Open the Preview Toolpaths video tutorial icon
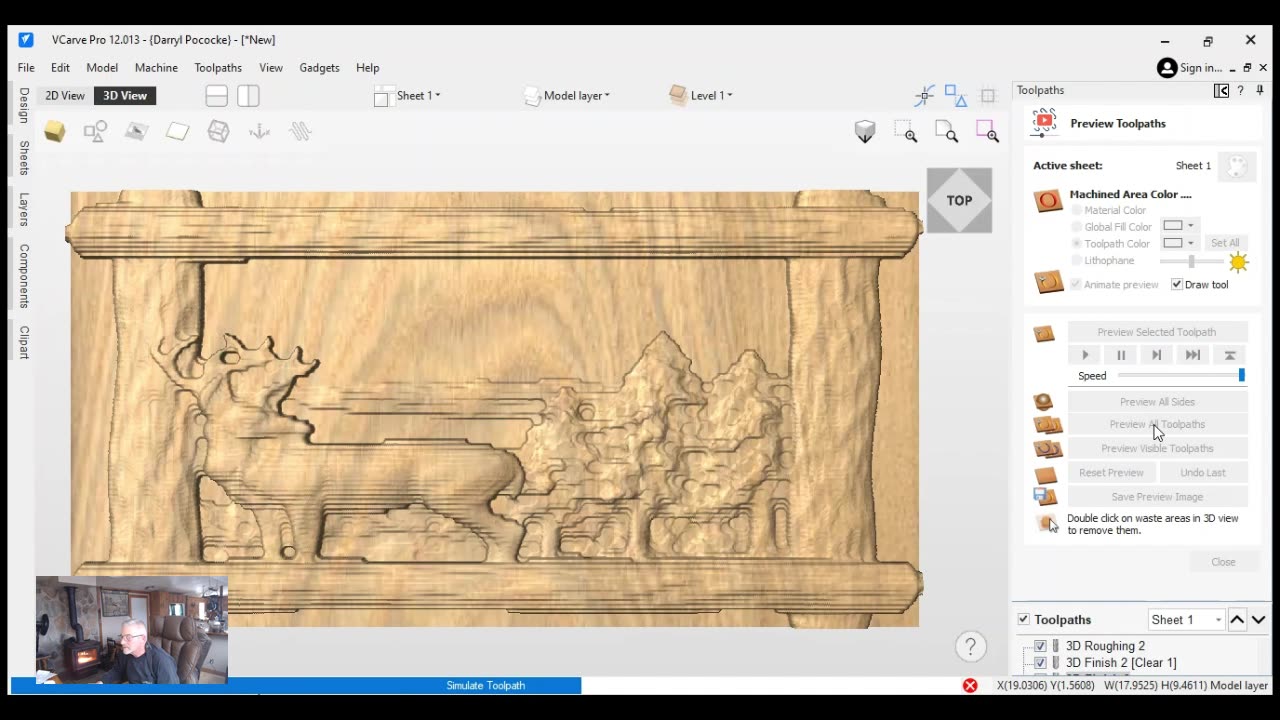The image size is (1280, 720). pos(1045,123)
